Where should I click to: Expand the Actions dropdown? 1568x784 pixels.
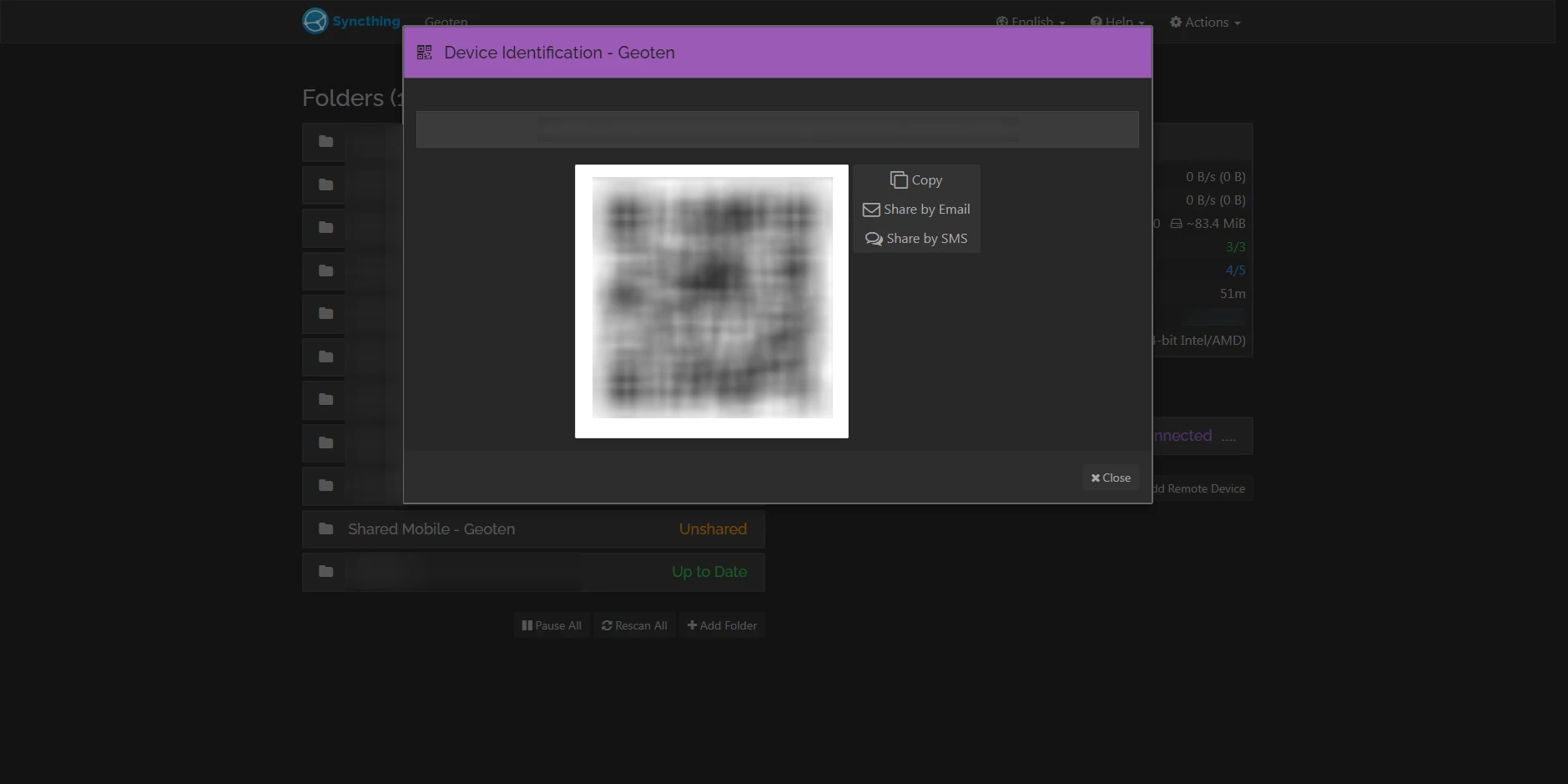[x=1205, y=22]
